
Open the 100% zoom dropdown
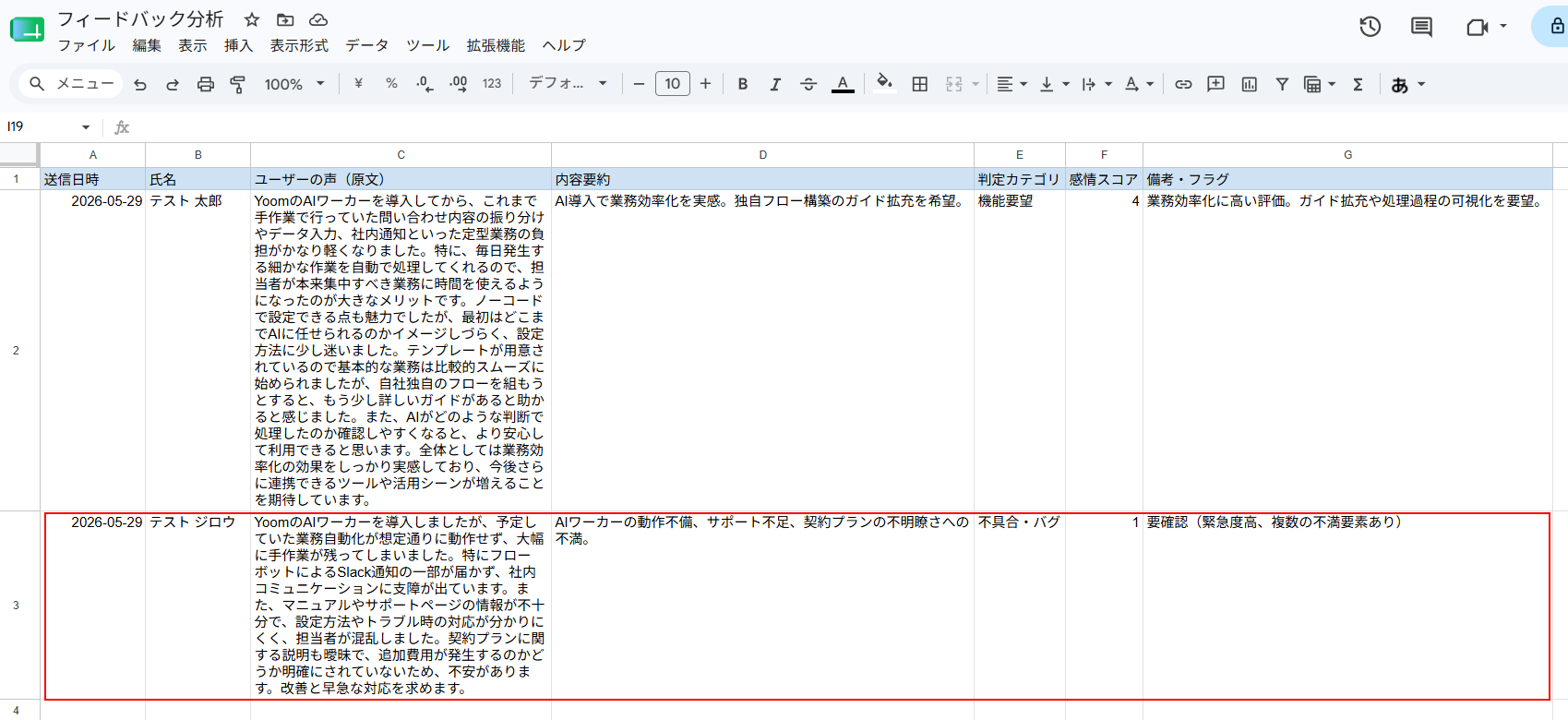coord(294,84)
